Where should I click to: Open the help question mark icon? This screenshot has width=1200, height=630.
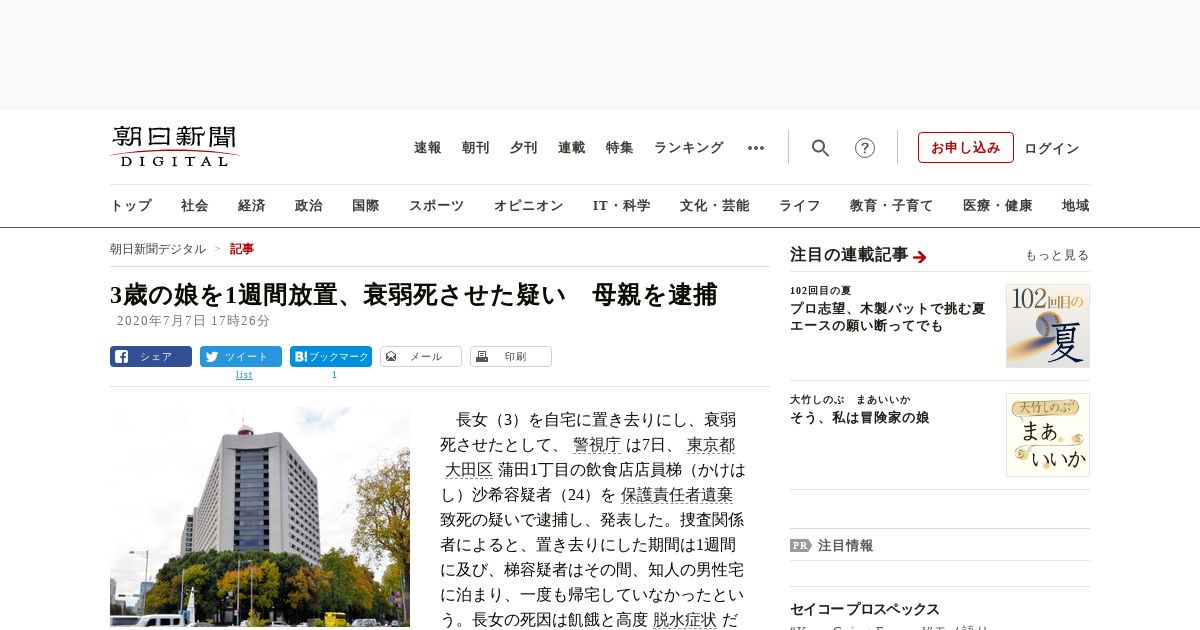[x=865, y=148]
